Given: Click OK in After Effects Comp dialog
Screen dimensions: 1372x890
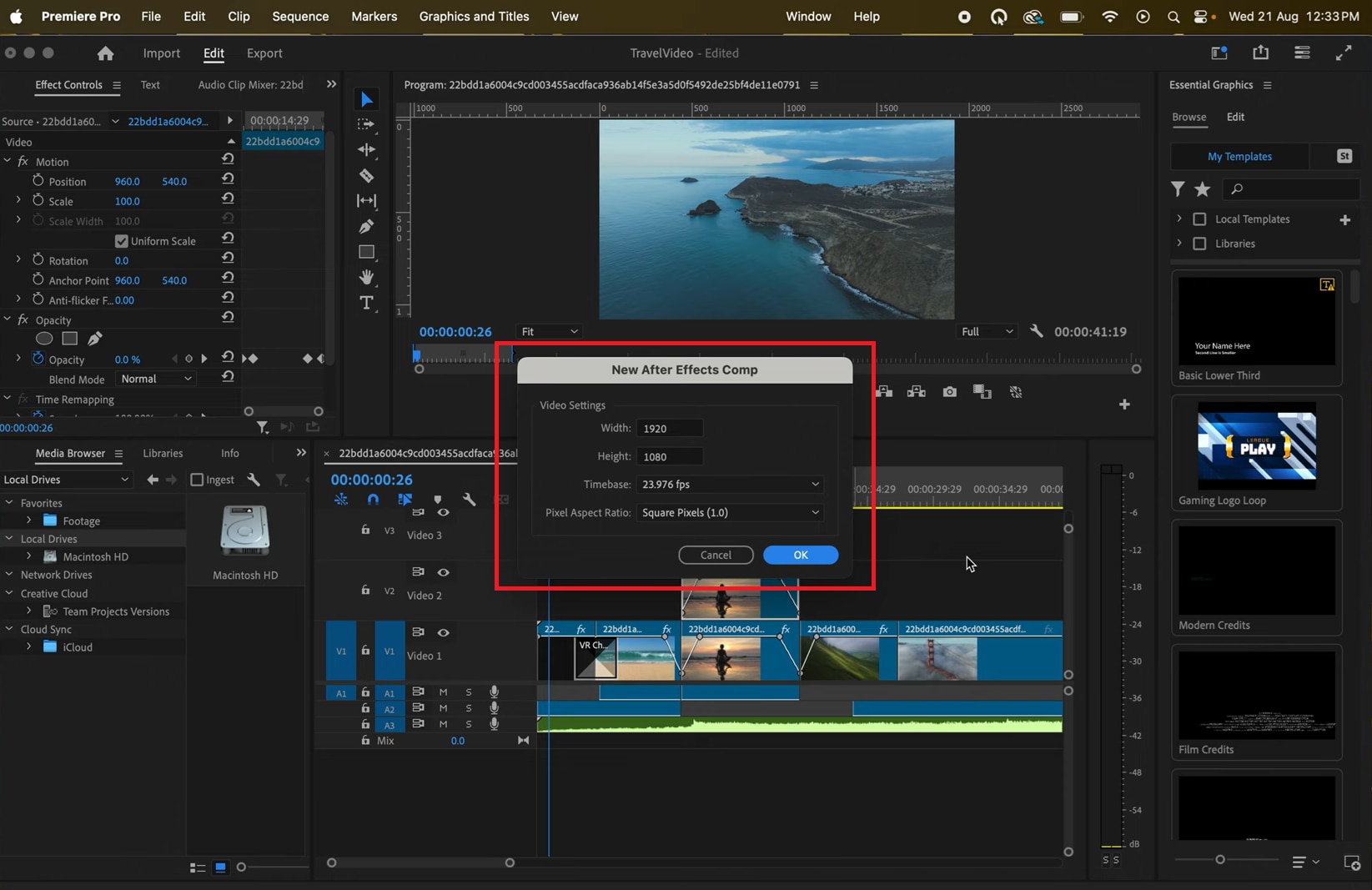Looking at the screenshot, I should click(x=800, y=556).
